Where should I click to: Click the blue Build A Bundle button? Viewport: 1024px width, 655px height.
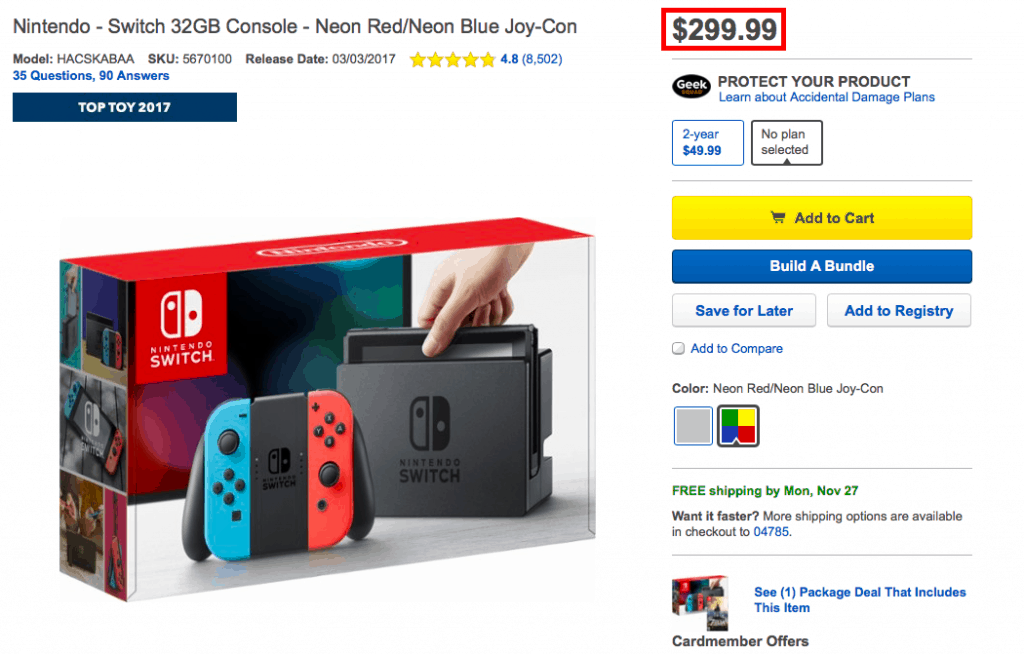tap(821, 266)
